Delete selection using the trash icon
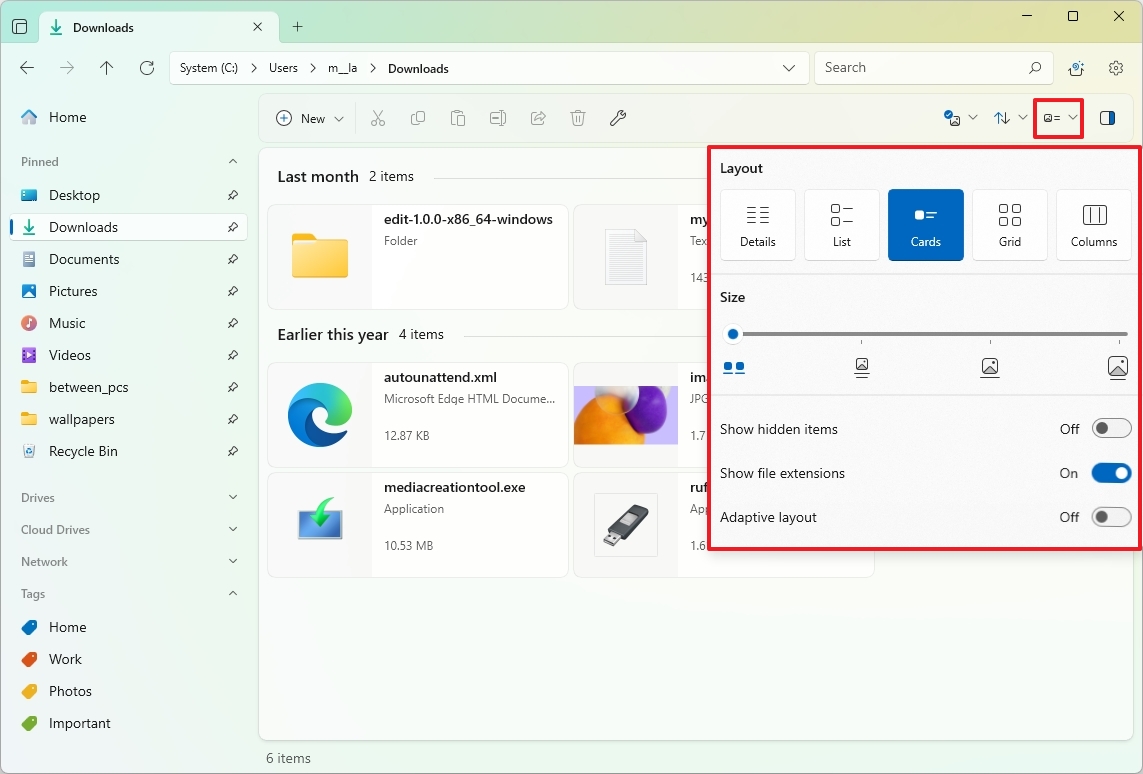Screen dimensions: 1143x774 point(577,118)
